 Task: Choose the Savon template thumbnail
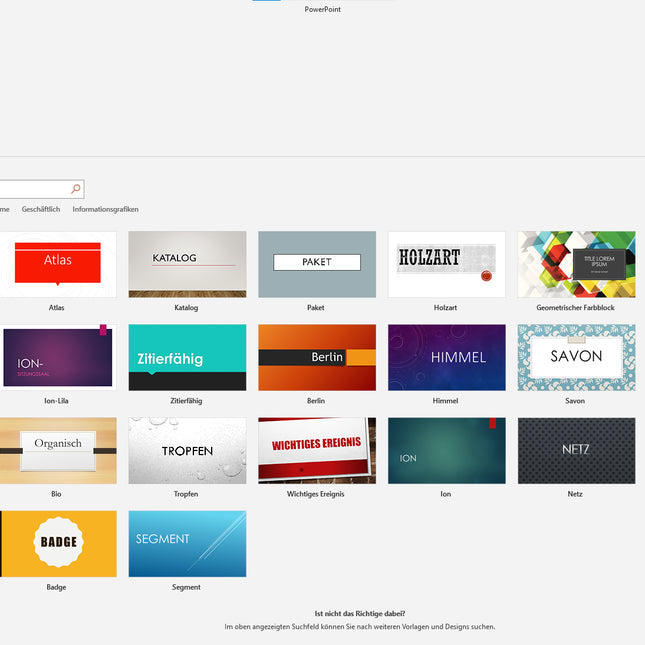pyautogui.click(x=576, y=357)
